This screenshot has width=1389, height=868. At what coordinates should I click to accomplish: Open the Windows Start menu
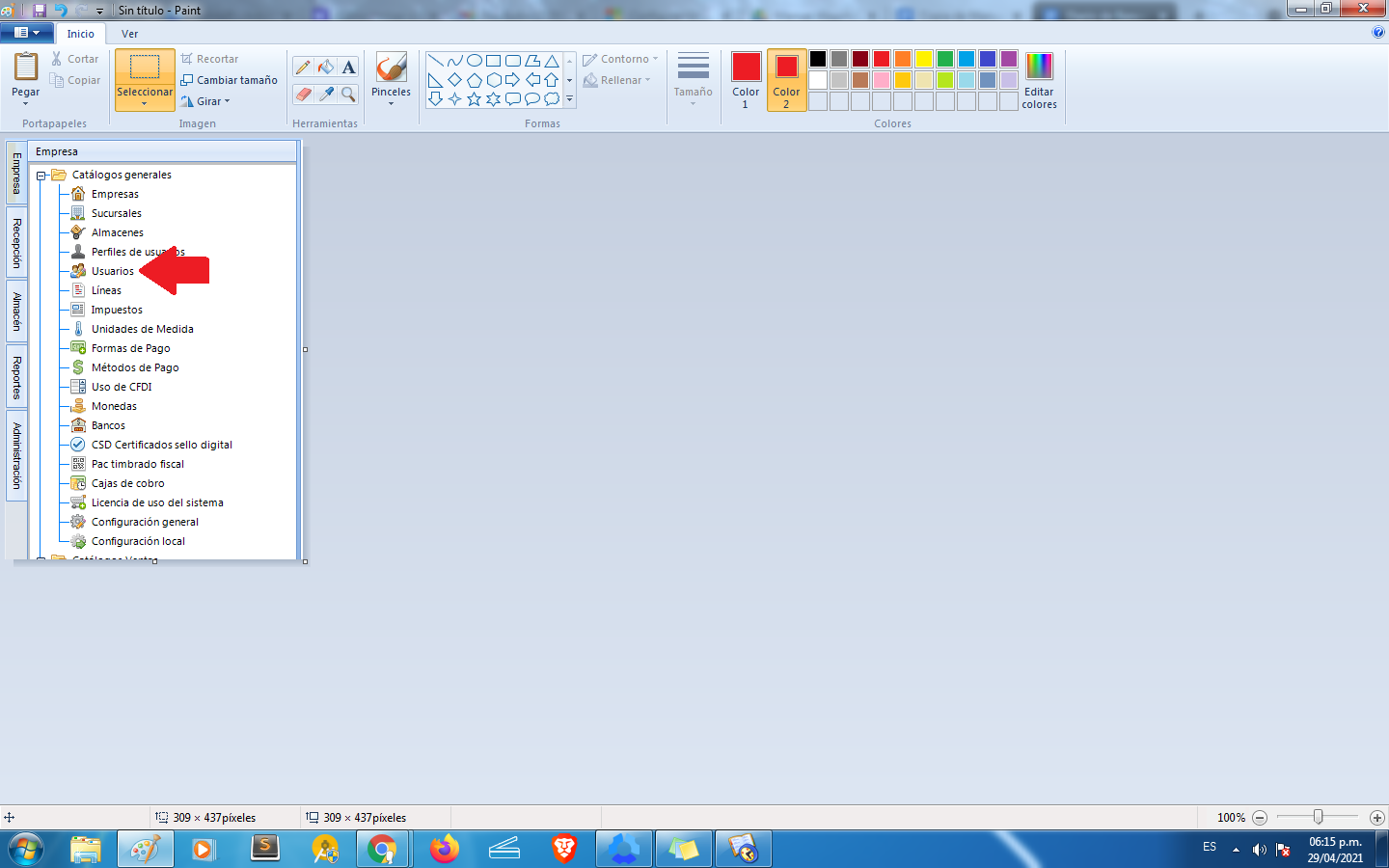[26, 850]
